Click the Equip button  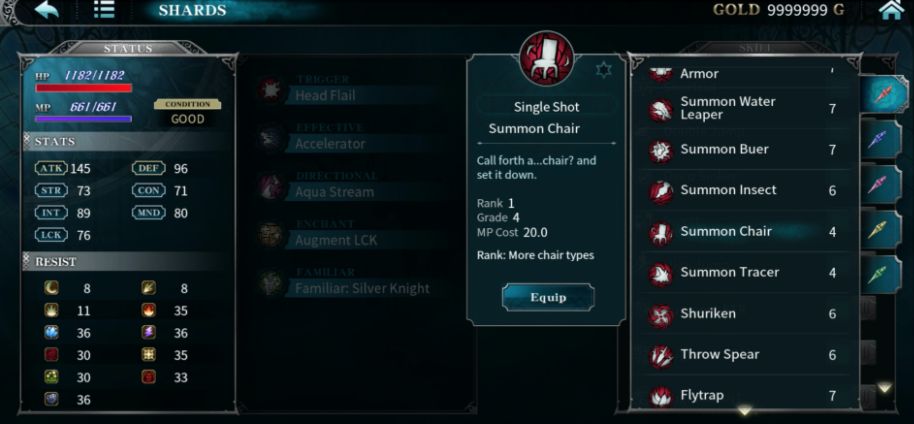point(548,297)
